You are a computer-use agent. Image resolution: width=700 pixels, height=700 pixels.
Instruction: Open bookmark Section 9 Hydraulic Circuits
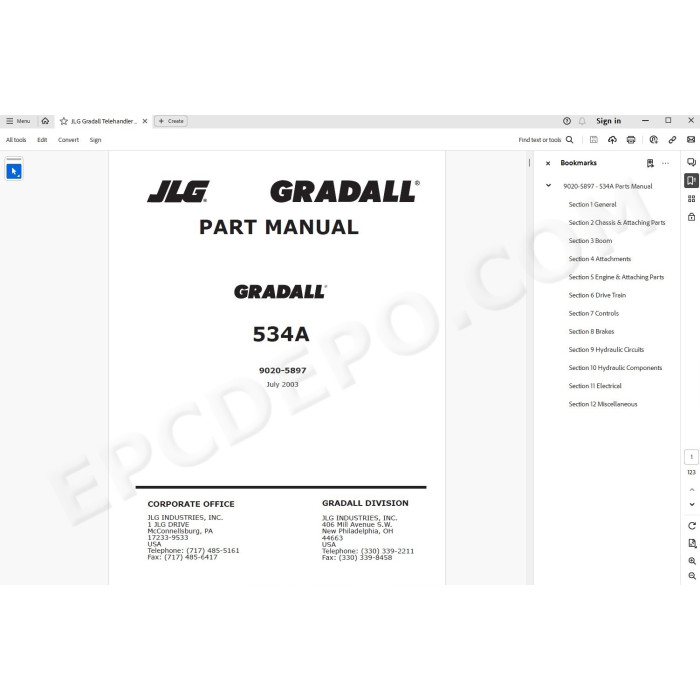606,350
